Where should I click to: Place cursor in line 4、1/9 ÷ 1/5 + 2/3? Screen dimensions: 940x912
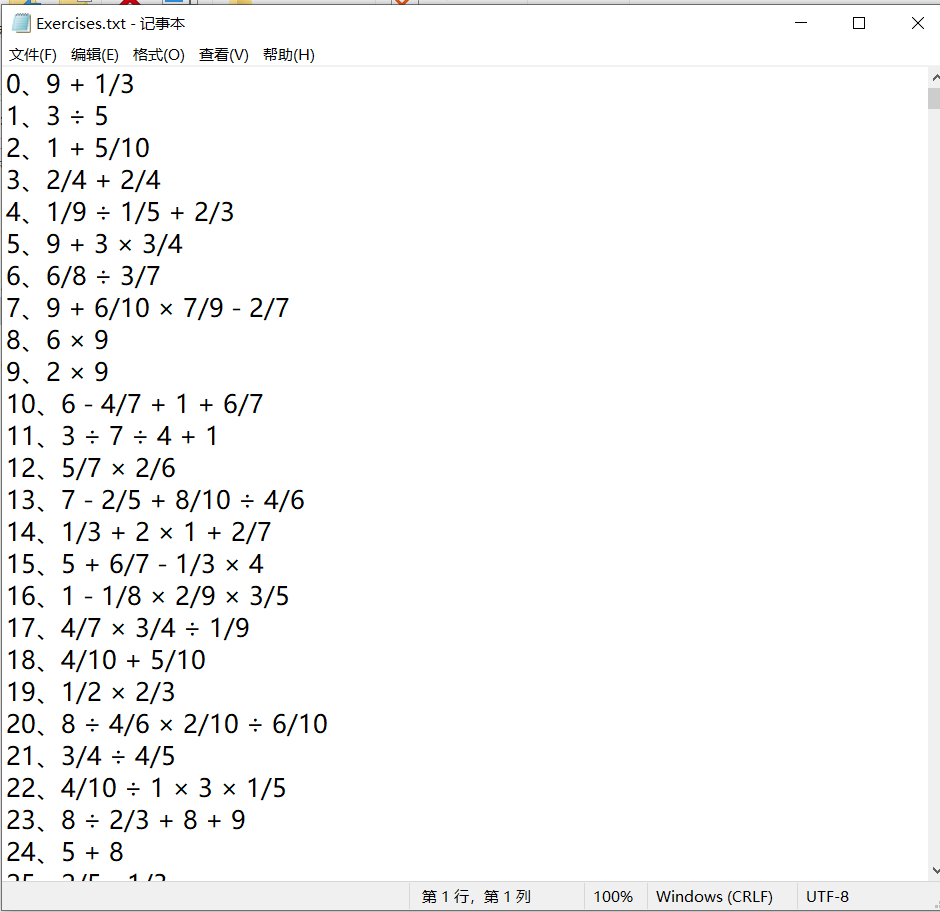[120, 212]
